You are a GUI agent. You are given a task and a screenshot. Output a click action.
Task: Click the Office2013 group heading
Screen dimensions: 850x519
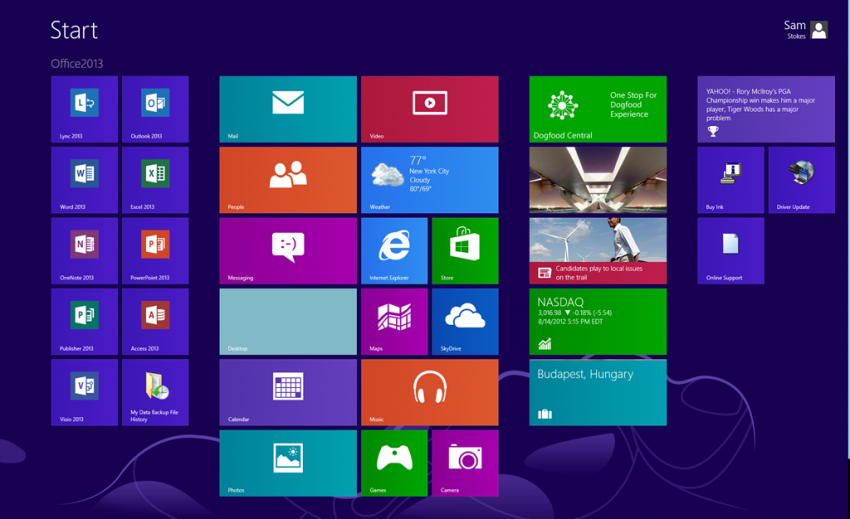77,63
